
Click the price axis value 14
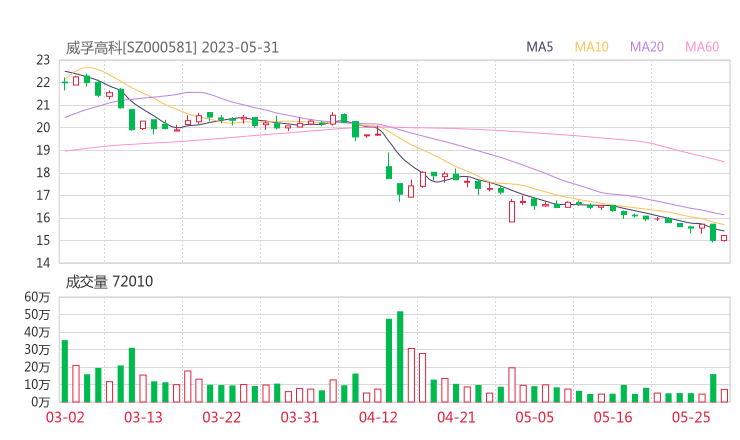pos(43,262)
